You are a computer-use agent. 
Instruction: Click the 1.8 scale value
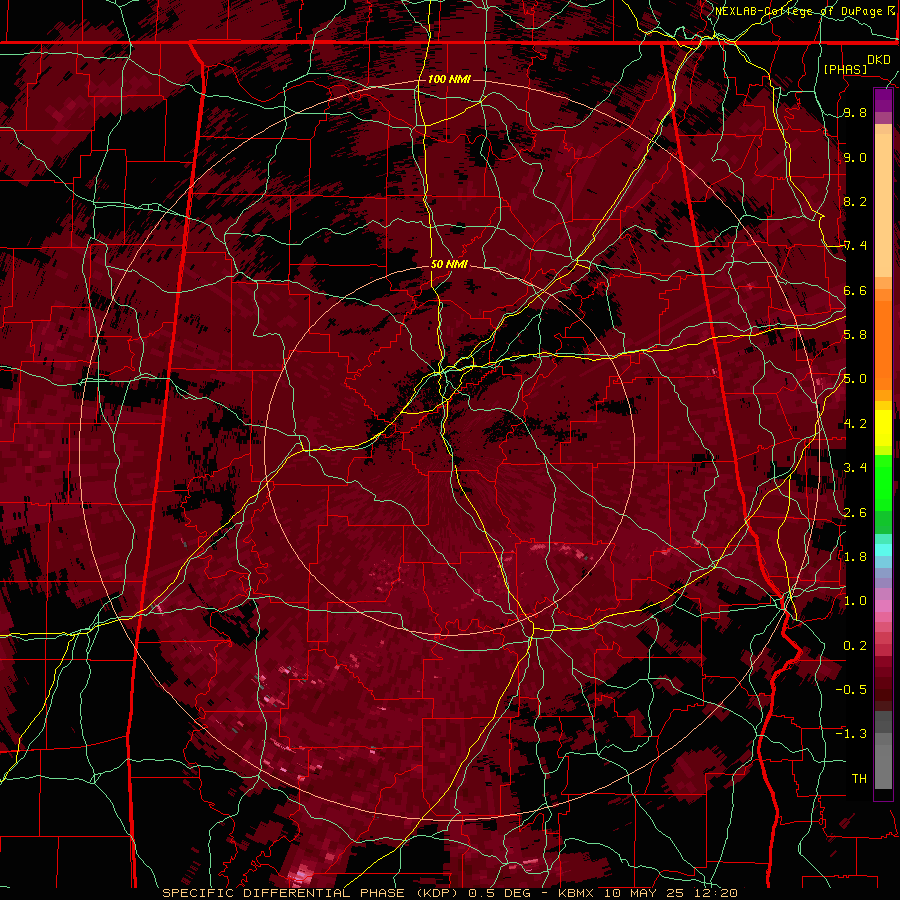pyautogui.click(x=855, y=557)
